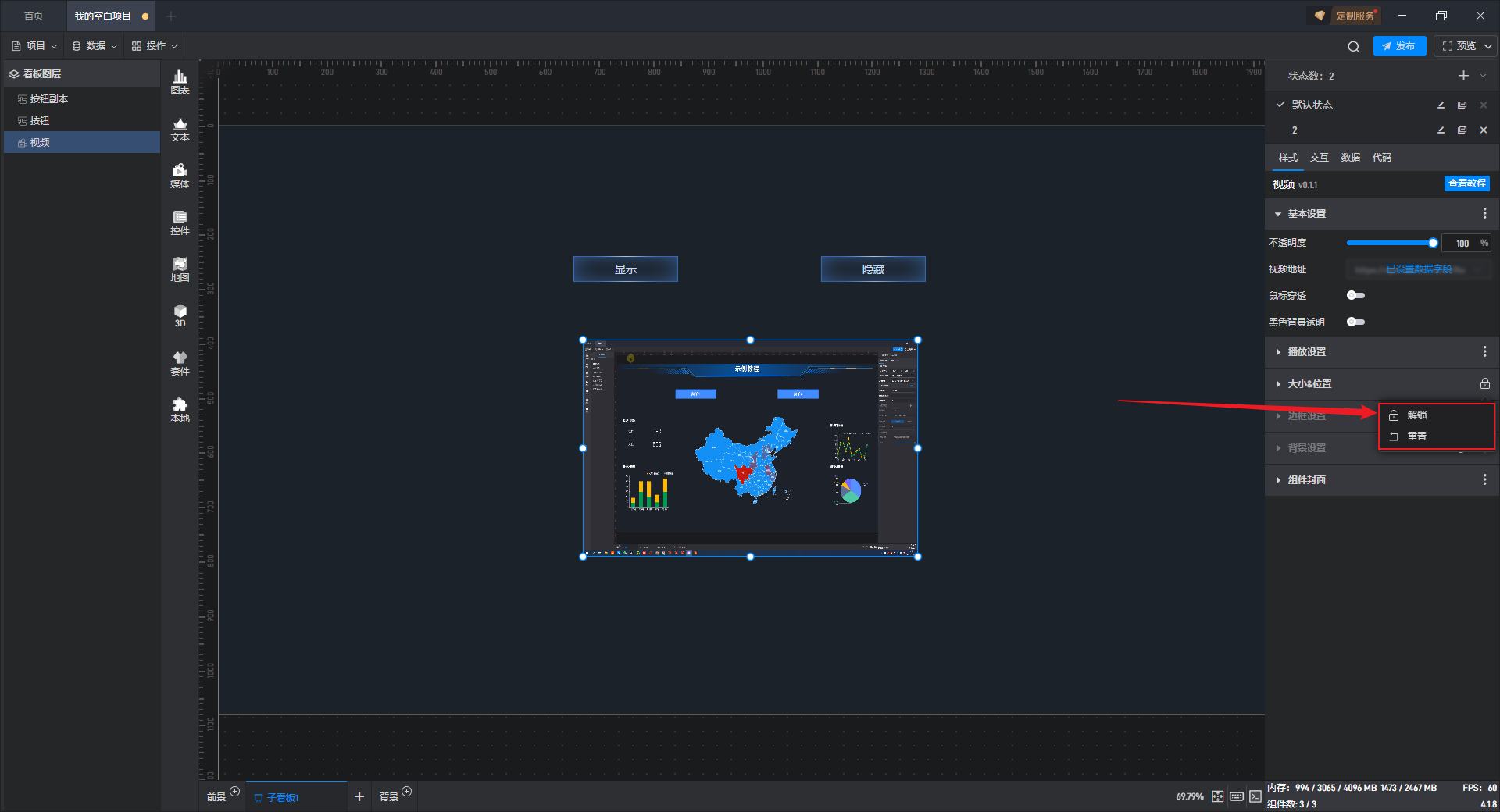Open the 媒体 media component panel
The width and height of the screenshot is (1500, 812).
click(180, 176)
